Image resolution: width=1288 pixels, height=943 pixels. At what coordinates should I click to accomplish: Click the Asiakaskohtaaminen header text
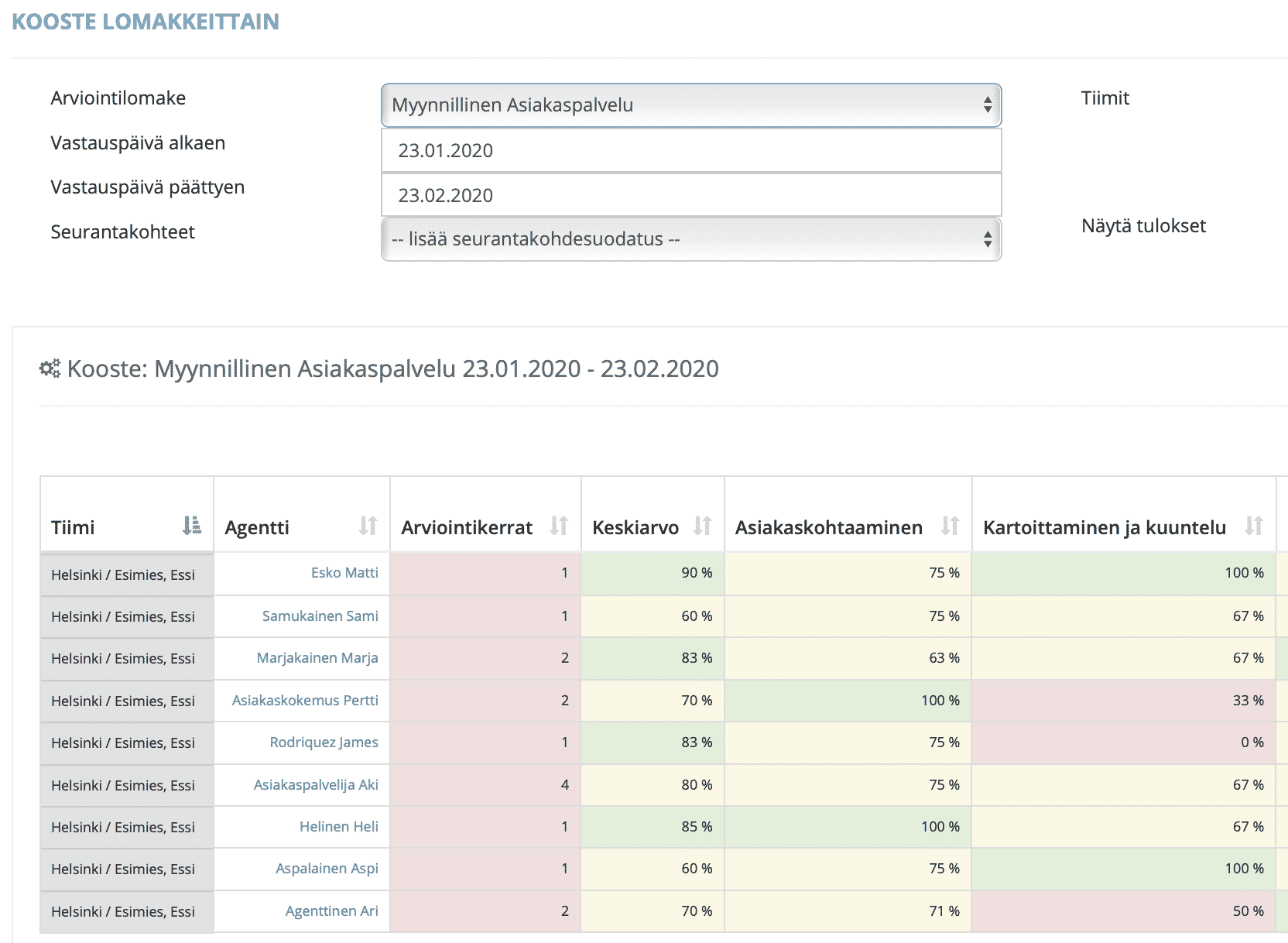(829, 527)
